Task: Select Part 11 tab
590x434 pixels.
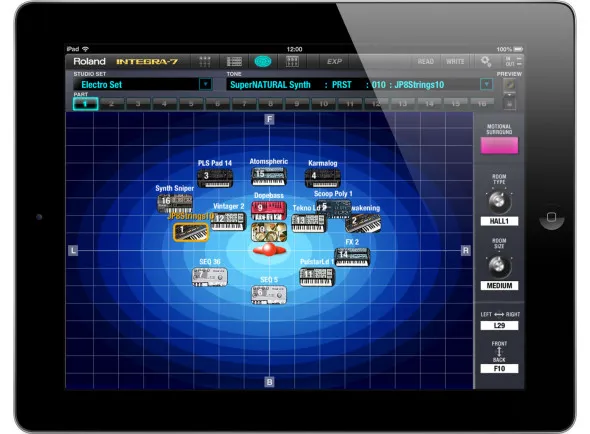Action: point(350,104)
